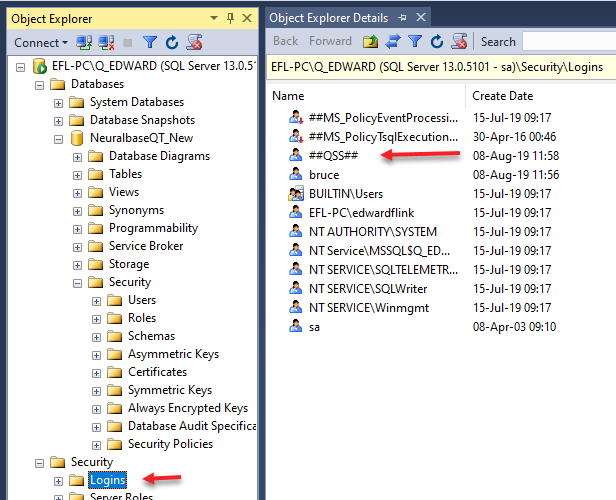This screenshot has height=500, width=616.
Task: Toggle auto-hide pin of Object Explorer panel
Action: (x=230, y=18)
